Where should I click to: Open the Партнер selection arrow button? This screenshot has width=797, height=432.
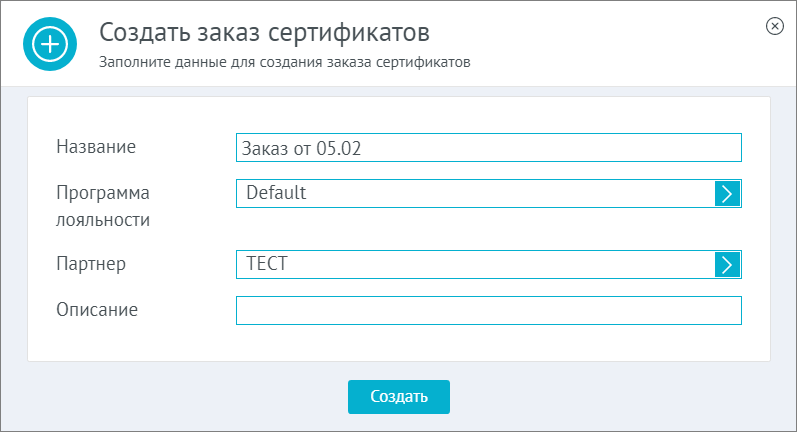coord(727,265)
